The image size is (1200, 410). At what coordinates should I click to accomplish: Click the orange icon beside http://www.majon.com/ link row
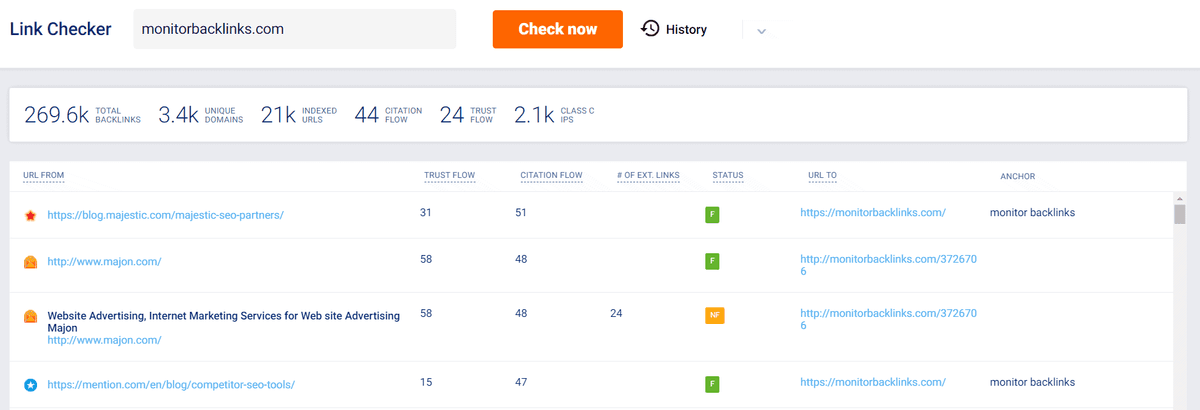30,262
